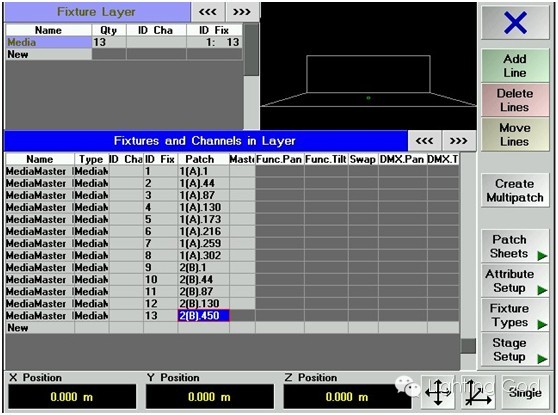Open the Attribute Setup submenu
The image size is (558, 415).
pyautogui.click(x=515, y=281)
